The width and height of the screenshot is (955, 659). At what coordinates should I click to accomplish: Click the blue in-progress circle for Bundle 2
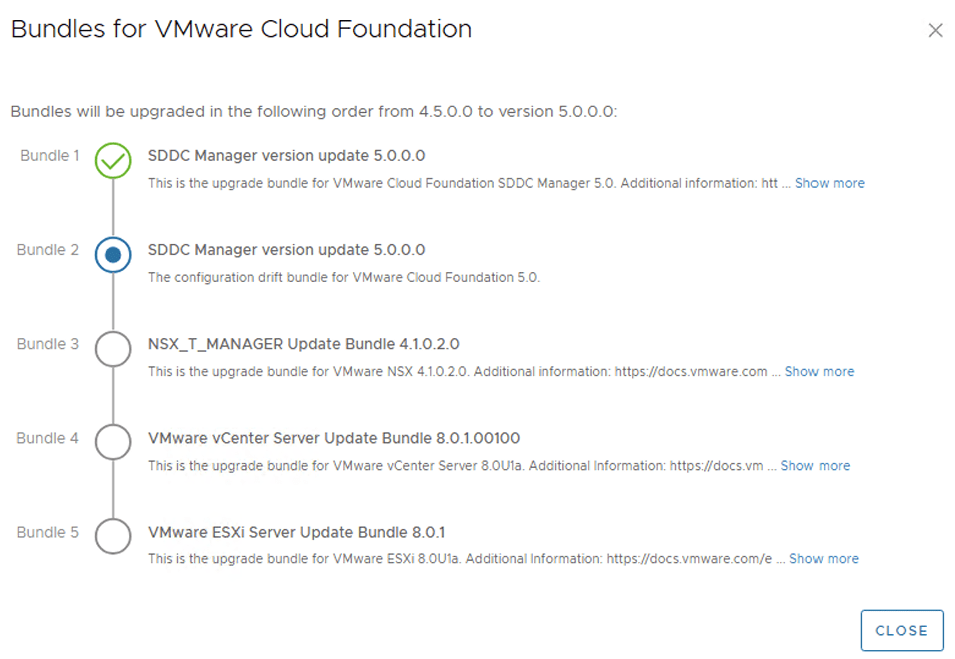[113, 255]
